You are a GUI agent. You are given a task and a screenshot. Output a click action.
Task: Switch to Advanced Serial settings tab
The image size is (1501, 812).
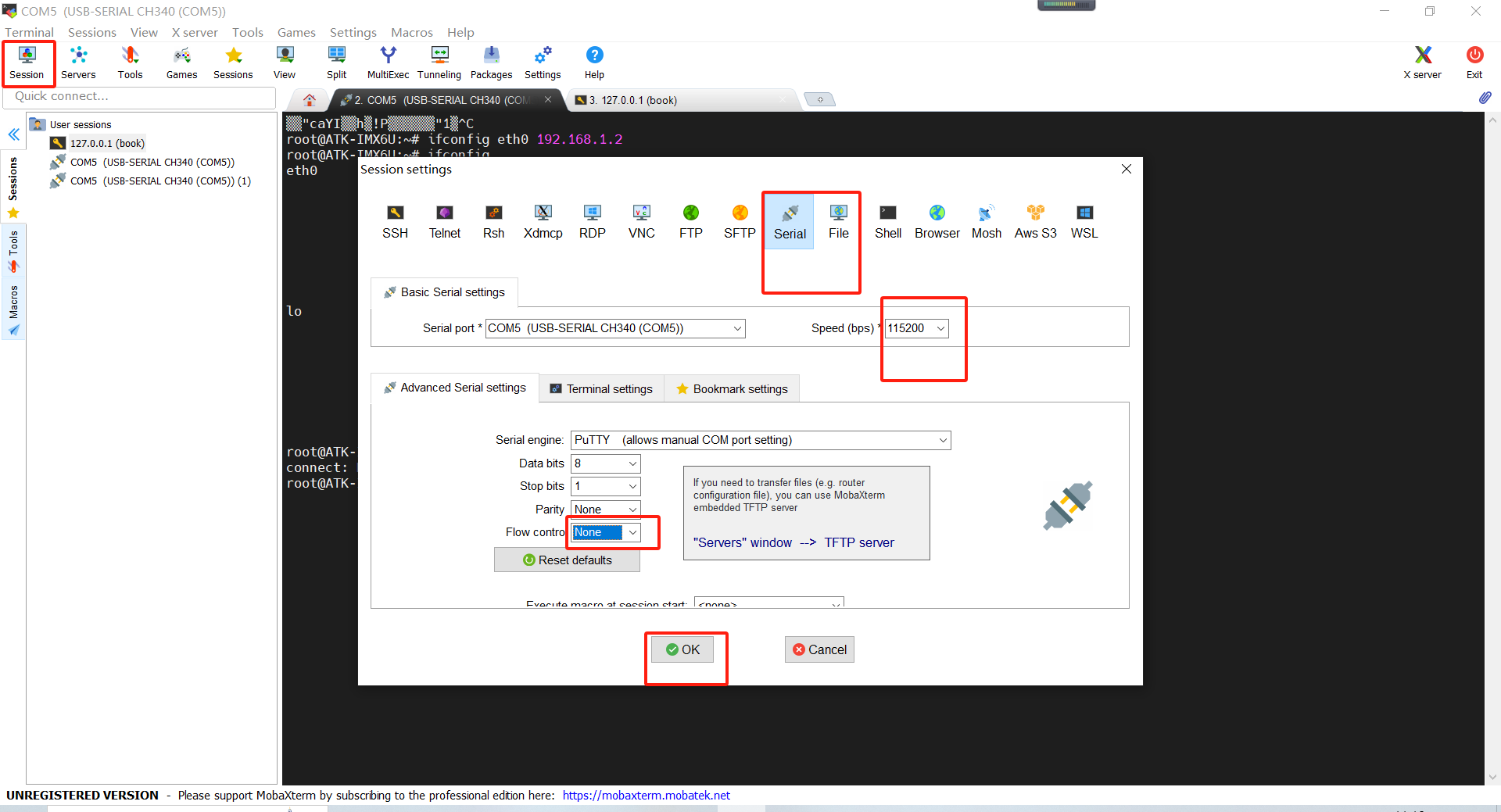tap(455, 388)
